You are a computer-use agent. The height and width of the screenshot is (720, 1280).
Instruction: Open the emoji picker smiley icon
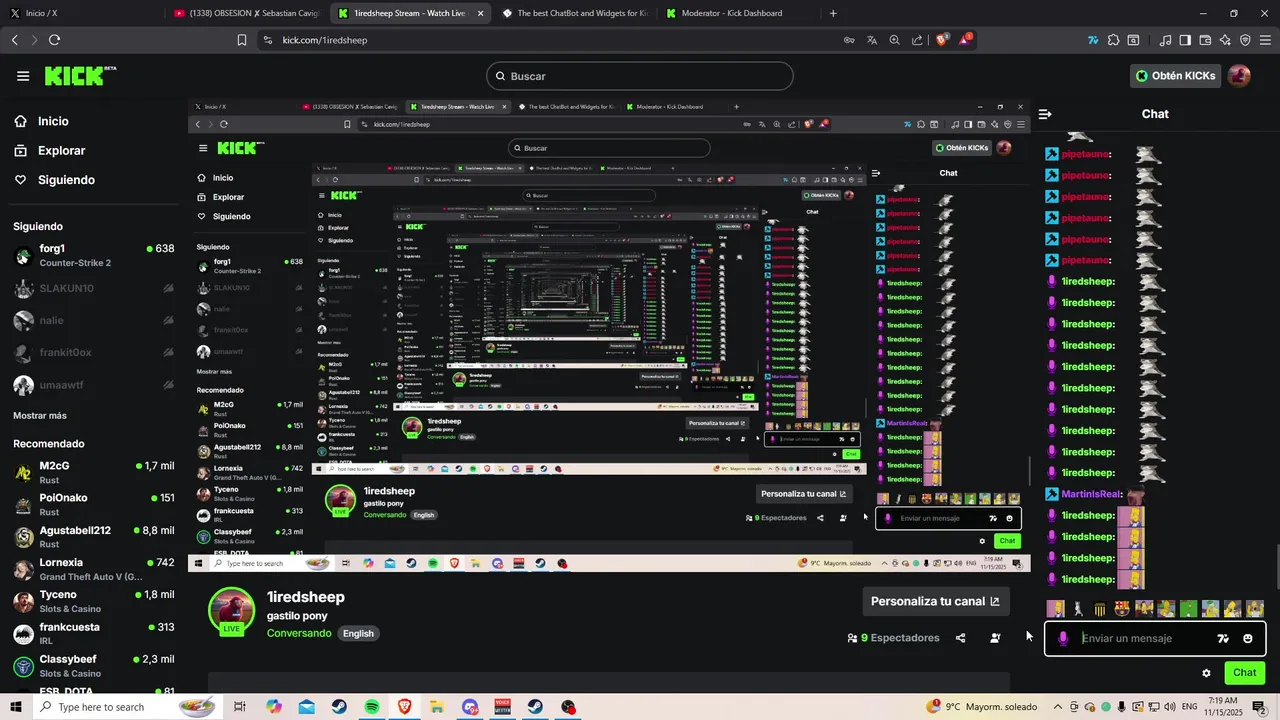coord(1248,639)
